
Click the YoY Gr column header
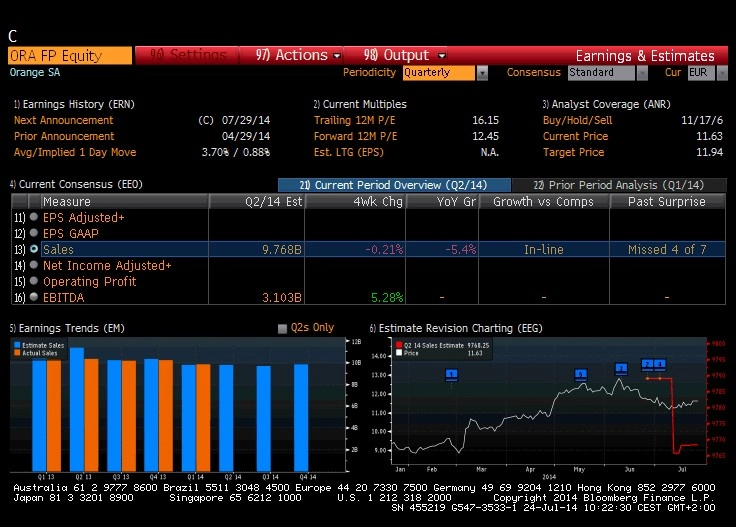[x=442, y=202]
